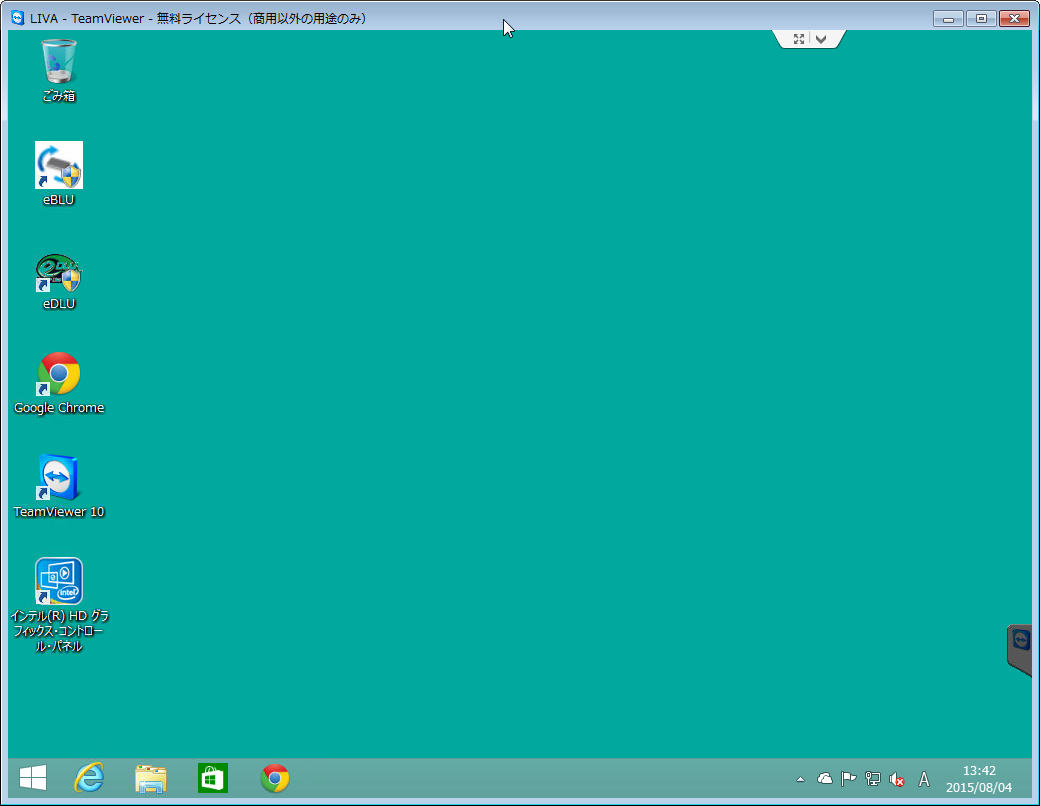The width and height of the screenshot is (1040, 806).
Task: Click the muted speaker volume icon
Action: coord(897,779)
